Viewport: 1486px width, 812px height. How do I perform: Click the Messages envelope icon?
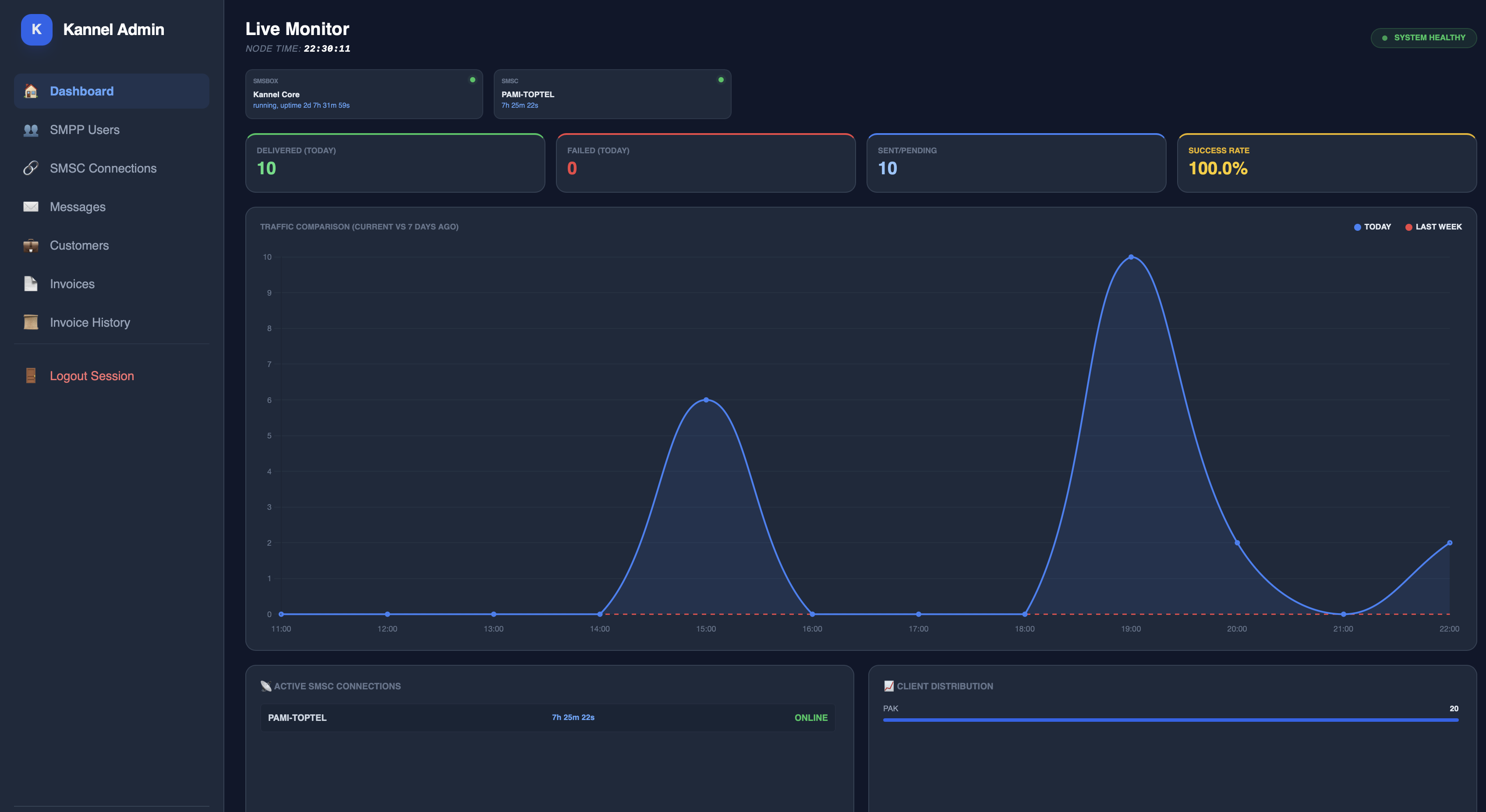tap(31, 206)
